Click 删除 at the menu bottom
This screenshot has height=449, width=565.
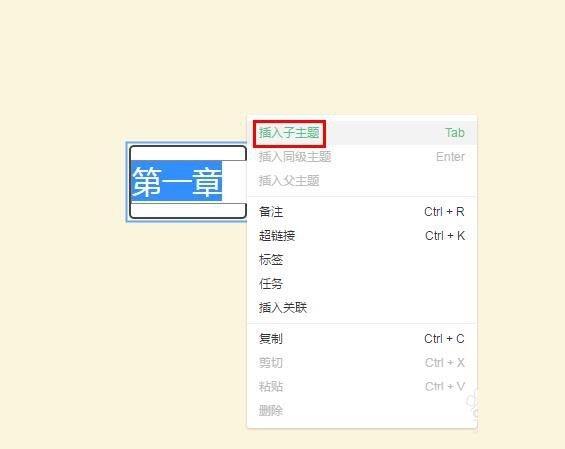click(x=362, y=410)
